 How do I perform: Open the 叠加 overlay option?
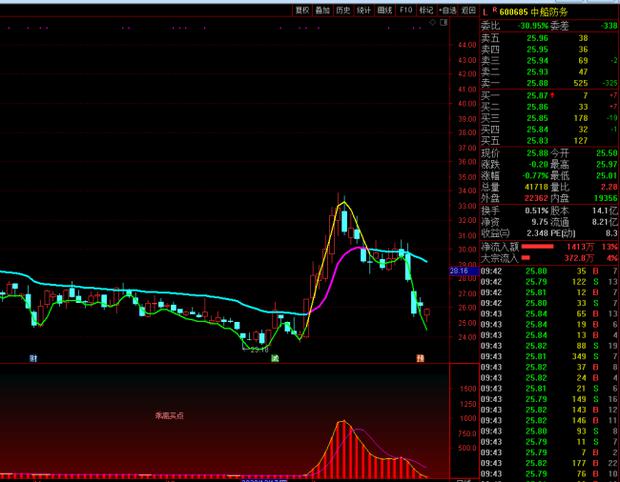click(x=323, y=10)
